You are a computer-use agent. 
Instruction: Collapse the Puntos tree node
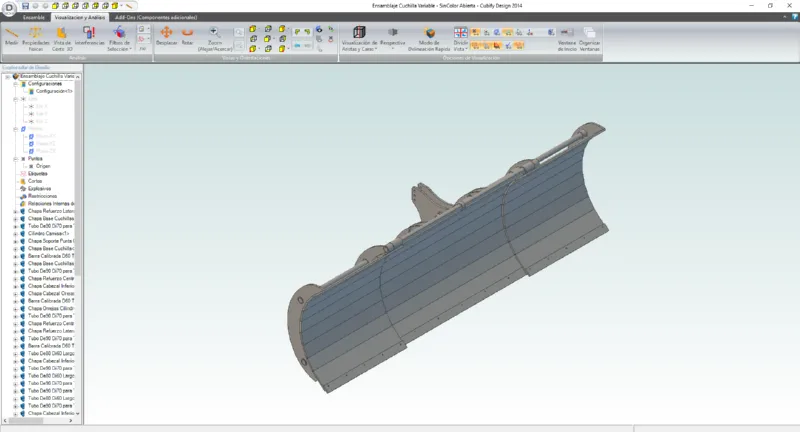point(15,158)
